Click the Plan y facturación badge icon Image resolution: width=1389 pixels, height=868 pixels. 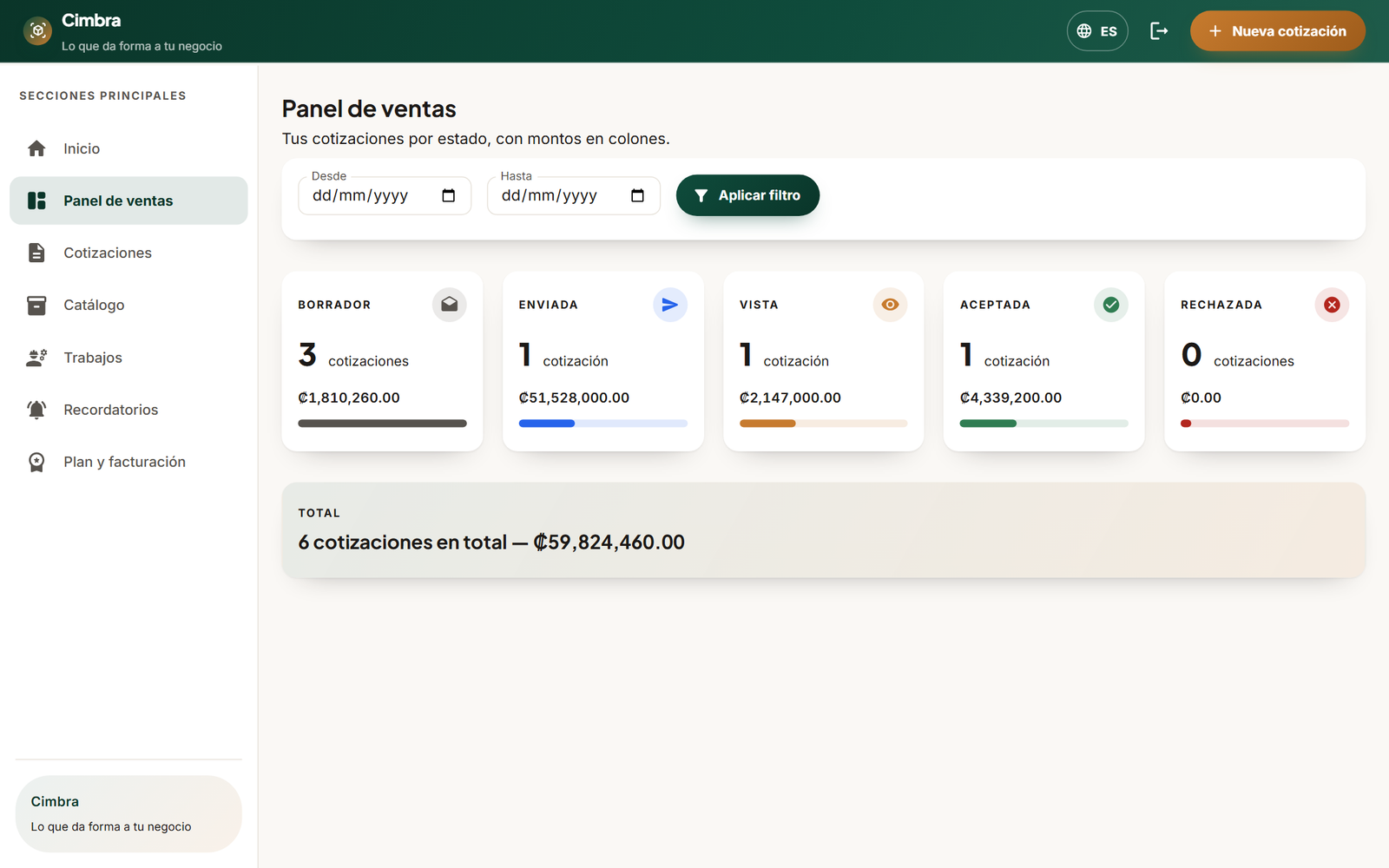pyautogui.click(x=36, y=462)
